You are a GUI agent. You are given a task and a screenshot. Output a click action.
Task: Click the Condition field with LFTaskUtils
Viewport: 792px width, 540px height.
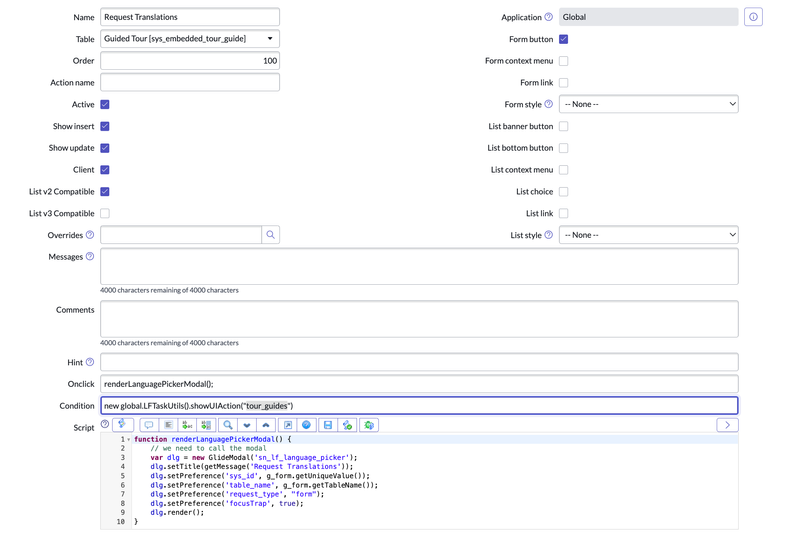(x=419, y=406)
